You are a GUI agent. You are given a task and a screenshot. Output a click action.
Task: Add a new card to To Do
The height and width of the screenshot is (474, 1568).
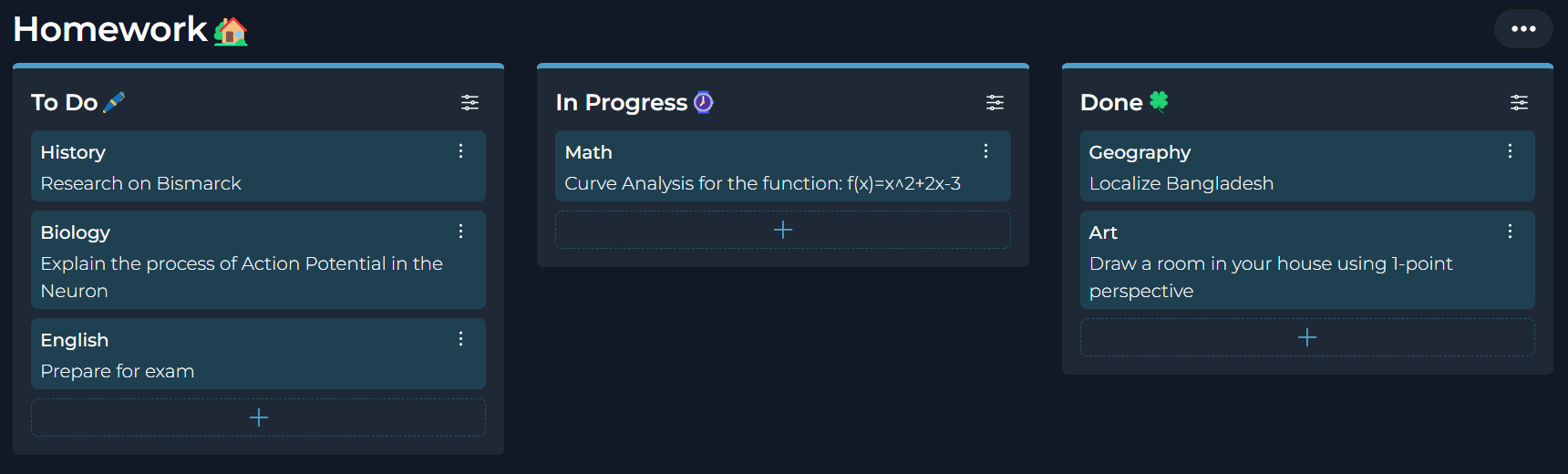point(259,417)
